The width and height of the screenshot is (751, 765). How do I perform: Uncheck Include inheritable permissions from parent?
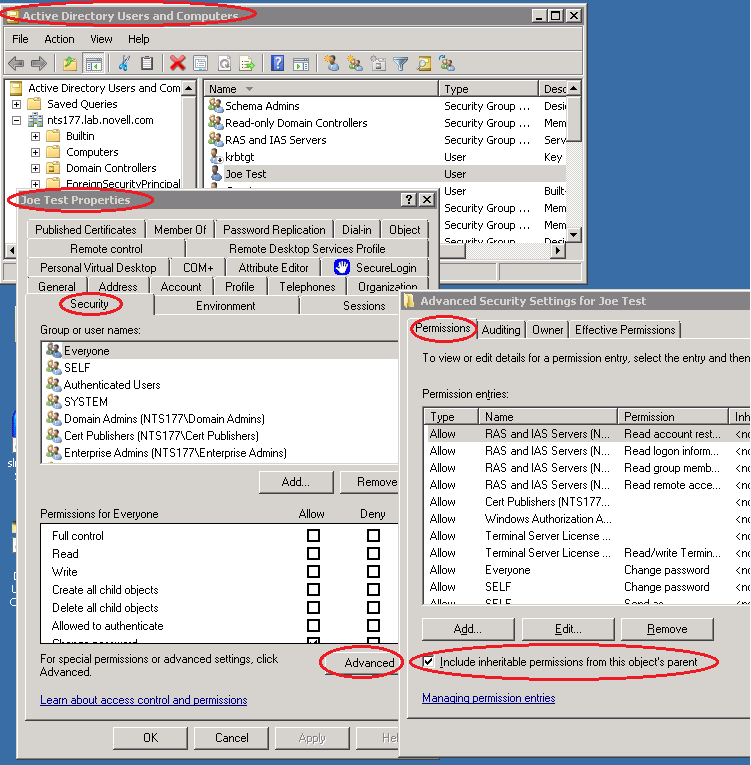coord(428,662)
